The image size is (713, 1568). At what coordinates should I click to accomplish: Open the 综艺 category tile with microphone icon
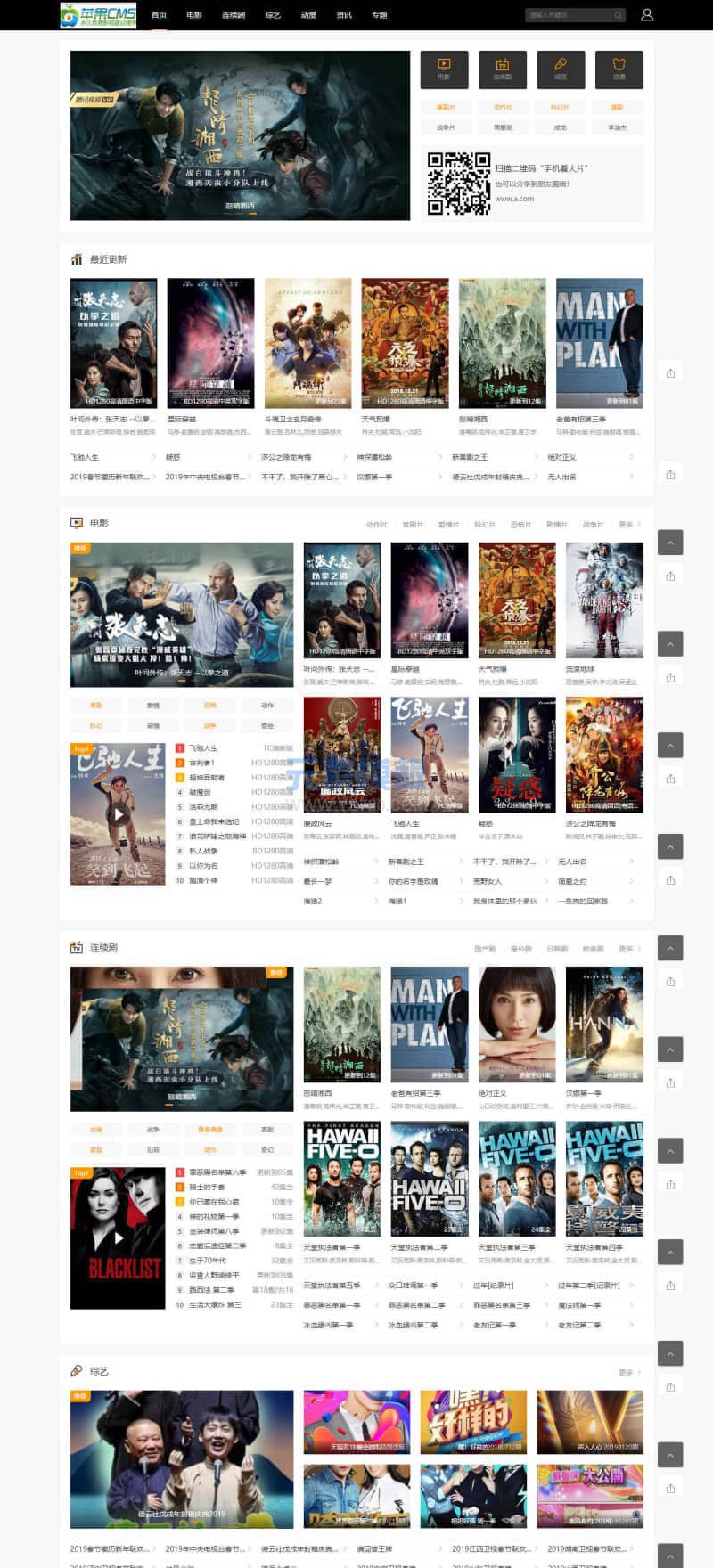coord(561,69)
